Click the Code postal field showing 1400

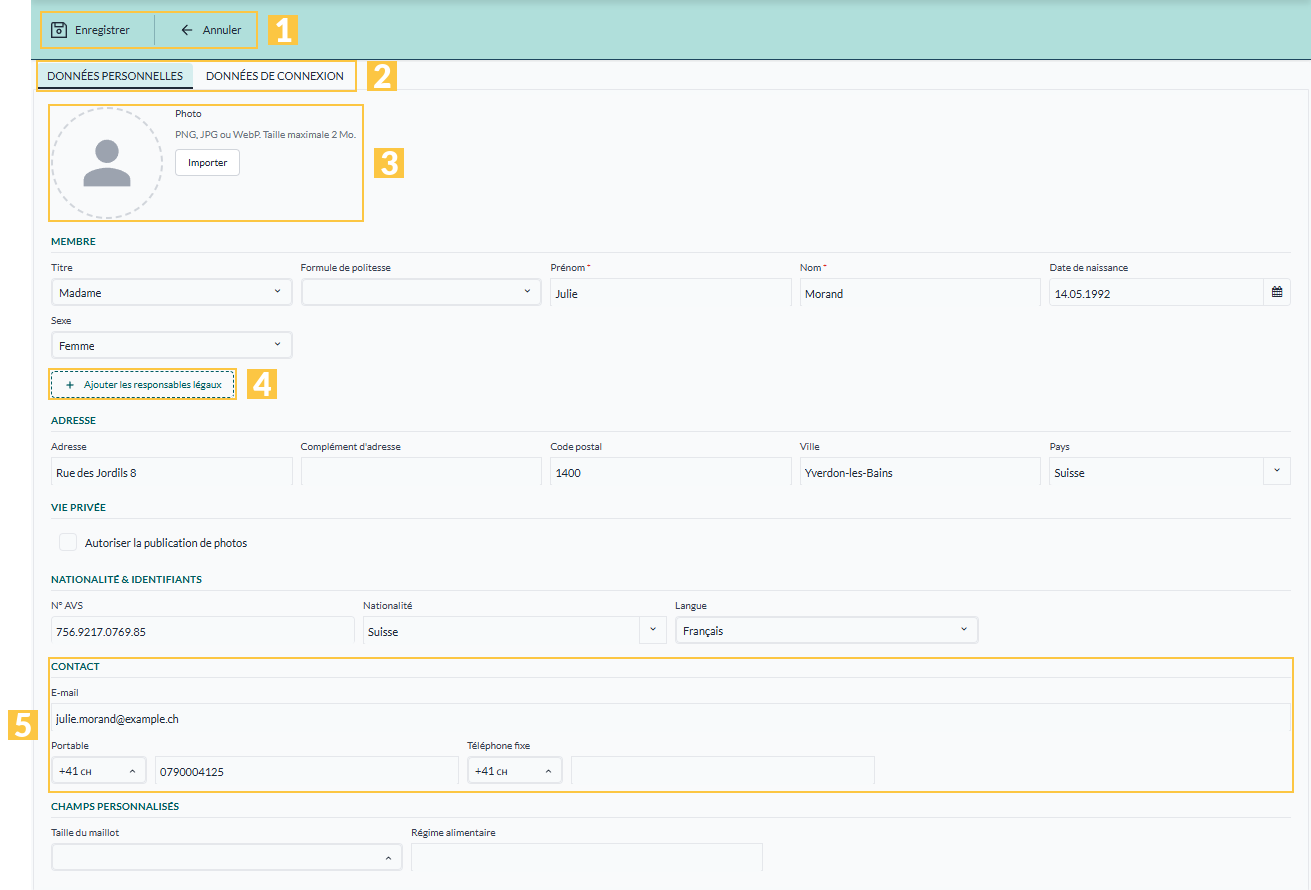(671, 472)
